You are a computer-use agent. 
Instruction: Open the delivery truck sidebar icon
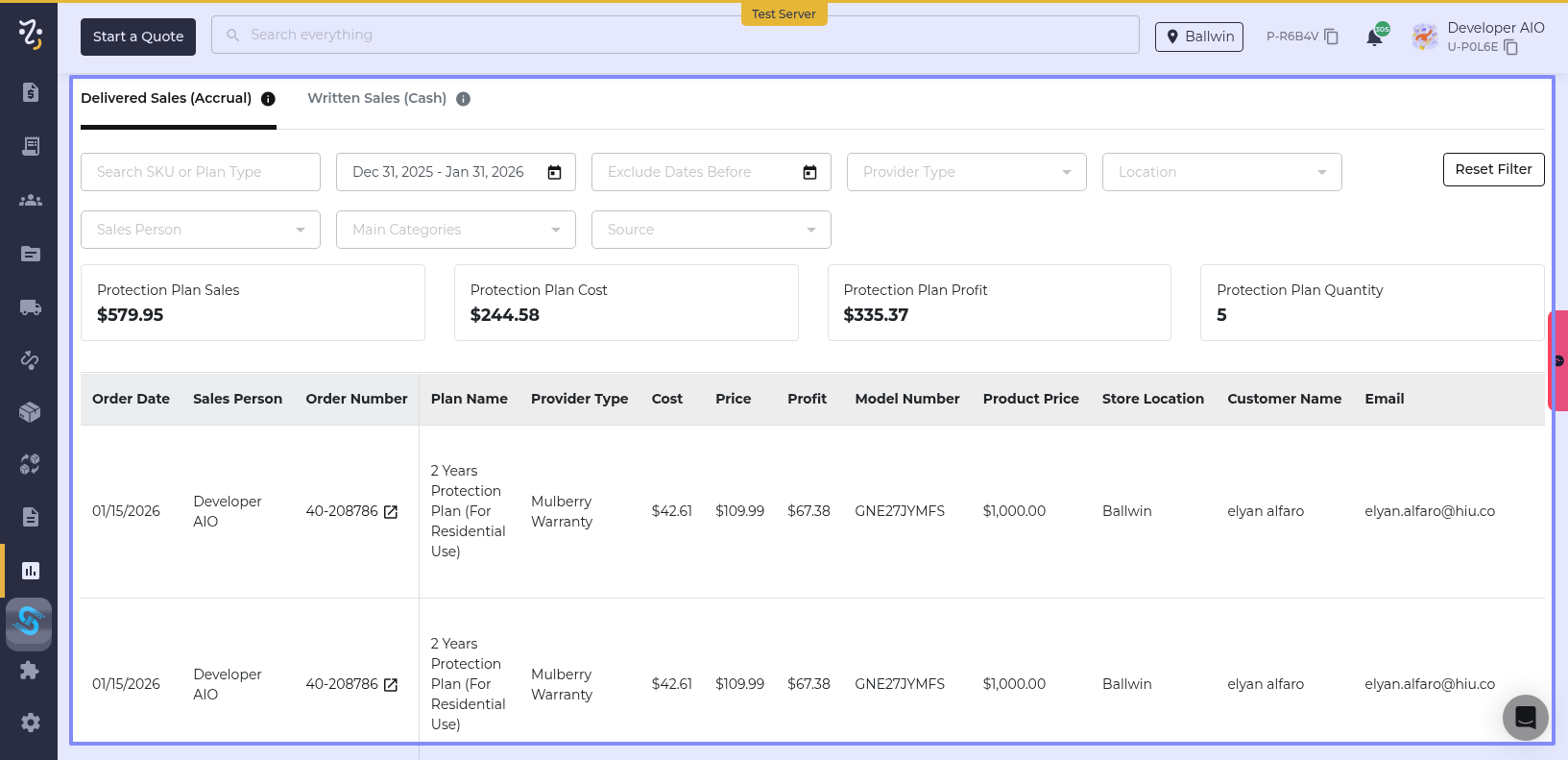(30, 307)
